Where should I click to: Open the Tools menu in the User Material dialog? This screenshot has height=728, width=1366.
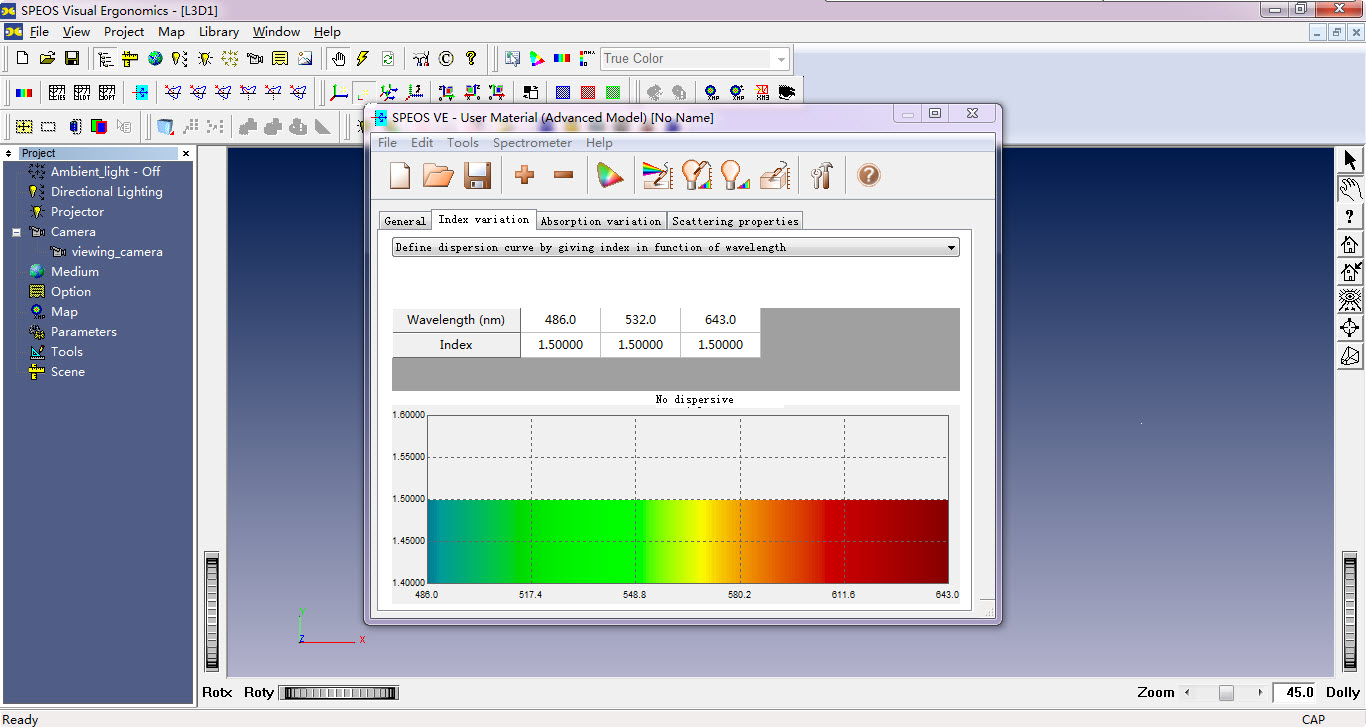(462, 143)
